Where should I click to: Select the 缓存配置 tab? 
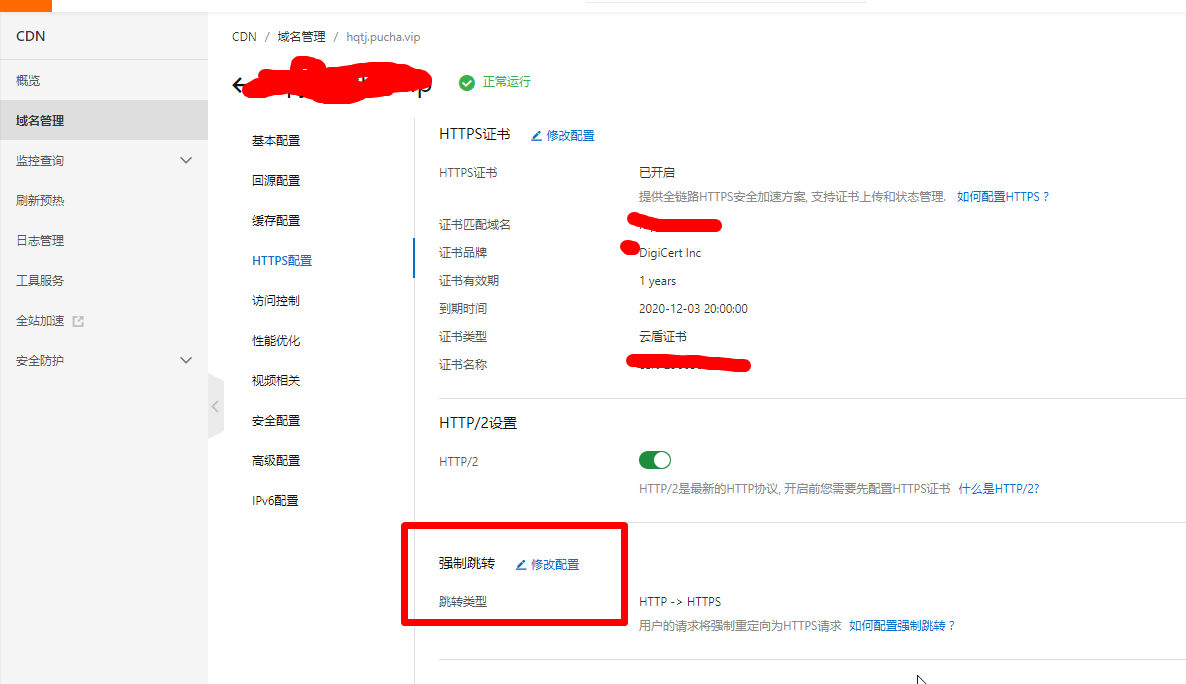point(276,221)
